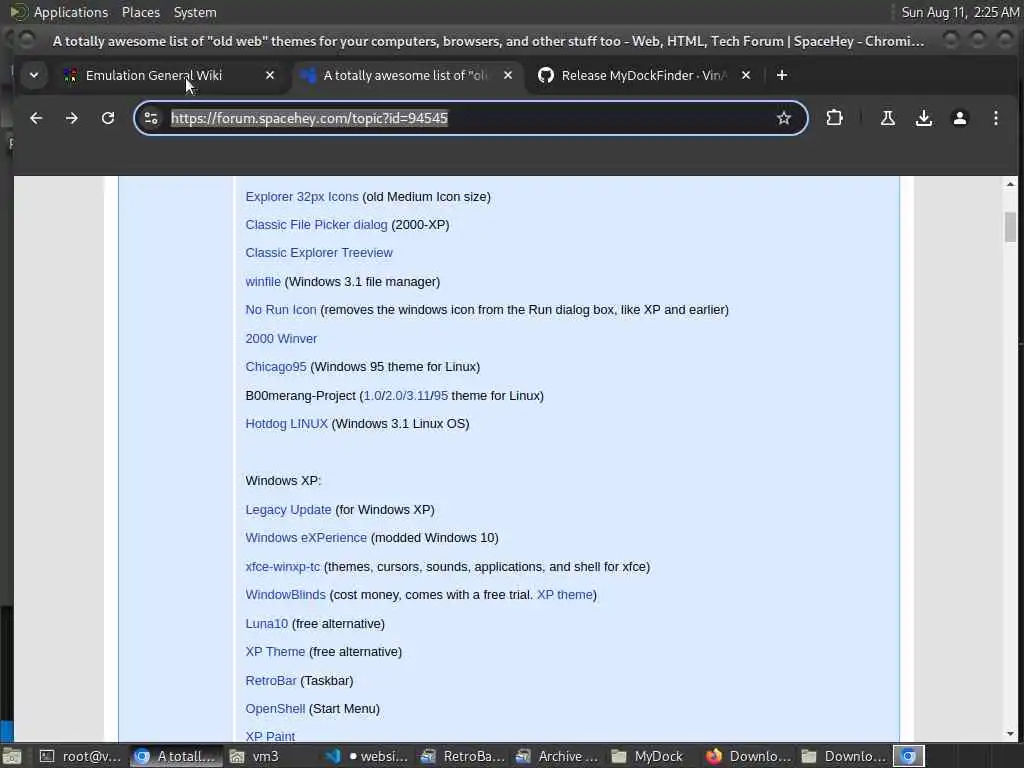Open Classic Explorer Treeview link

tap(319, 253)
